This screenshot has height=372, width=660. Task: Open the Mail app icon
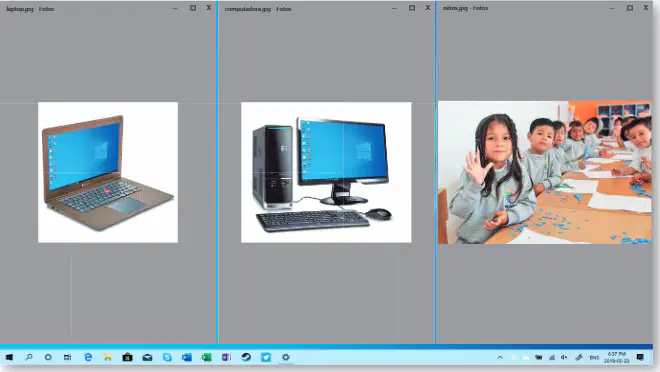(x=147, y=357)
